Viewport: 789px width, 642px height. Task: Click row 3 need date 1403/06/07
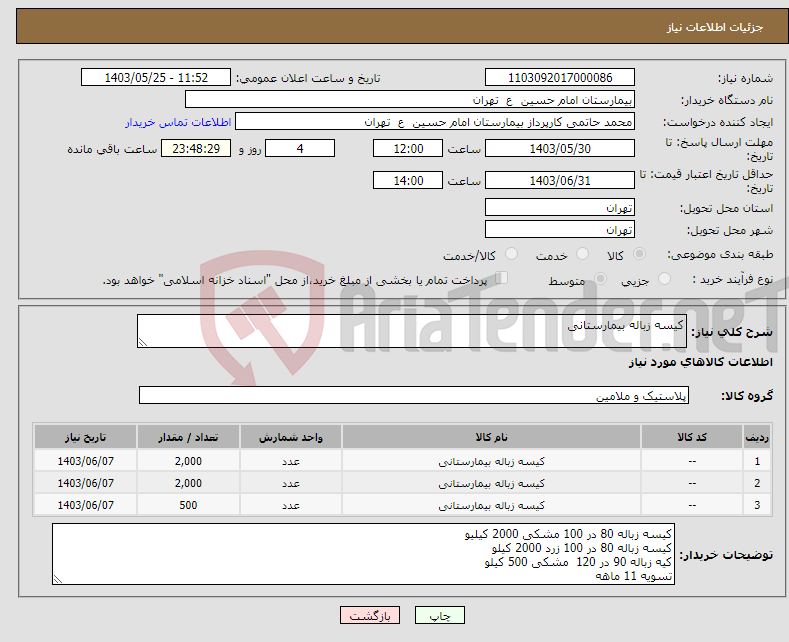(x=86, y=505)
